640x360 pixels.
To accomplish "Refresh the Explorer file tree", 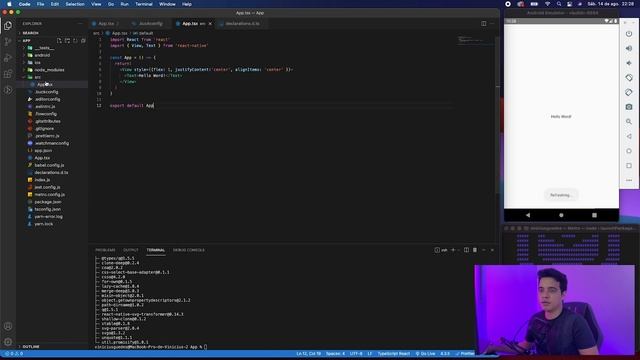I will 75,40.
